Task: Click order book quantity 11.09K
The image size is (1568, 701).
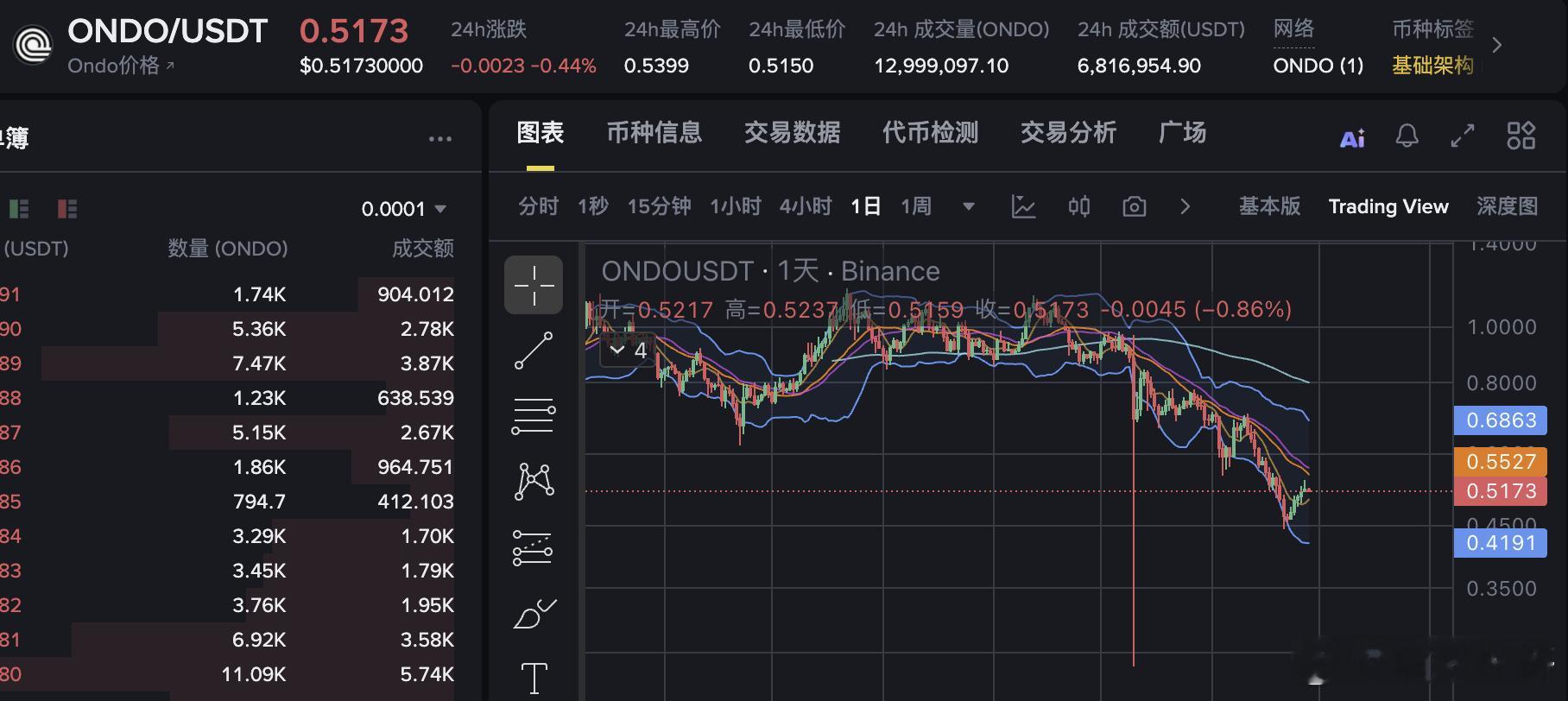Action: click(x=254, y=674)
